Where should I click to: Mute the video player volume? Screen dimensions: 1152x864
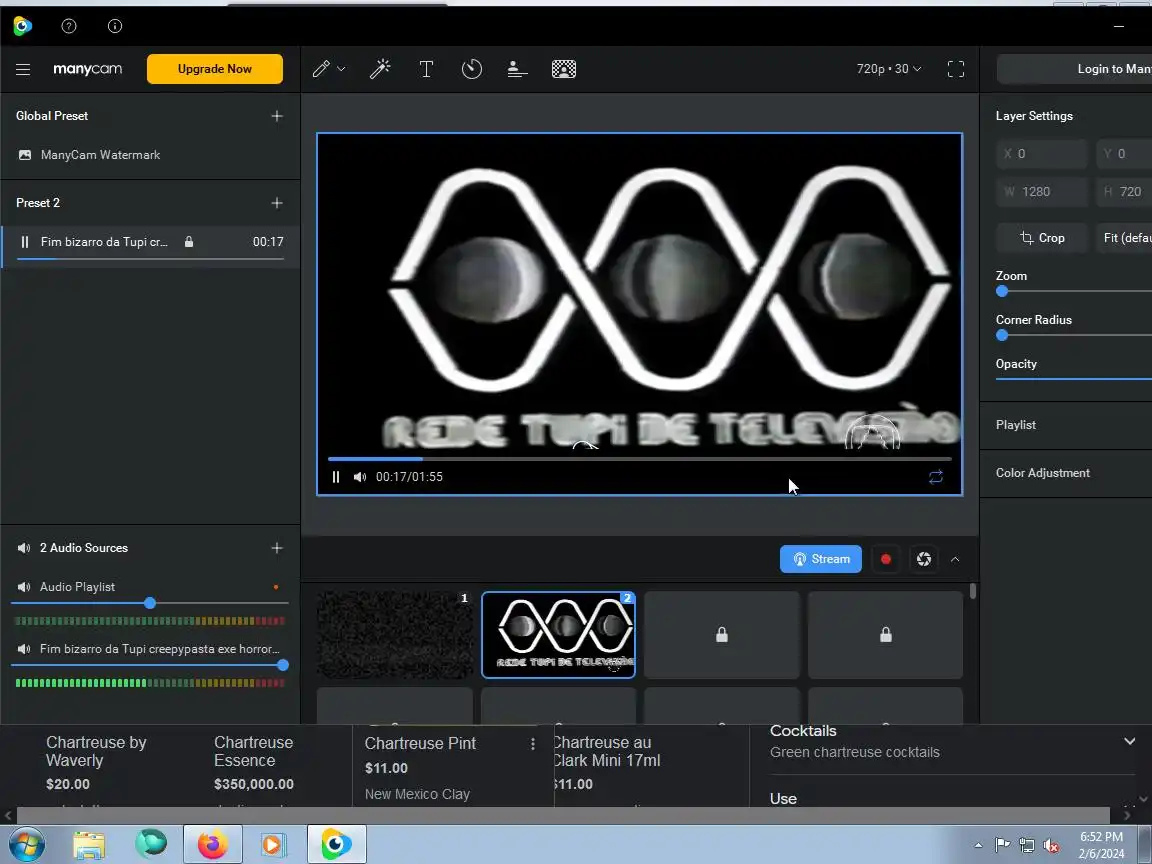point(359,477)
